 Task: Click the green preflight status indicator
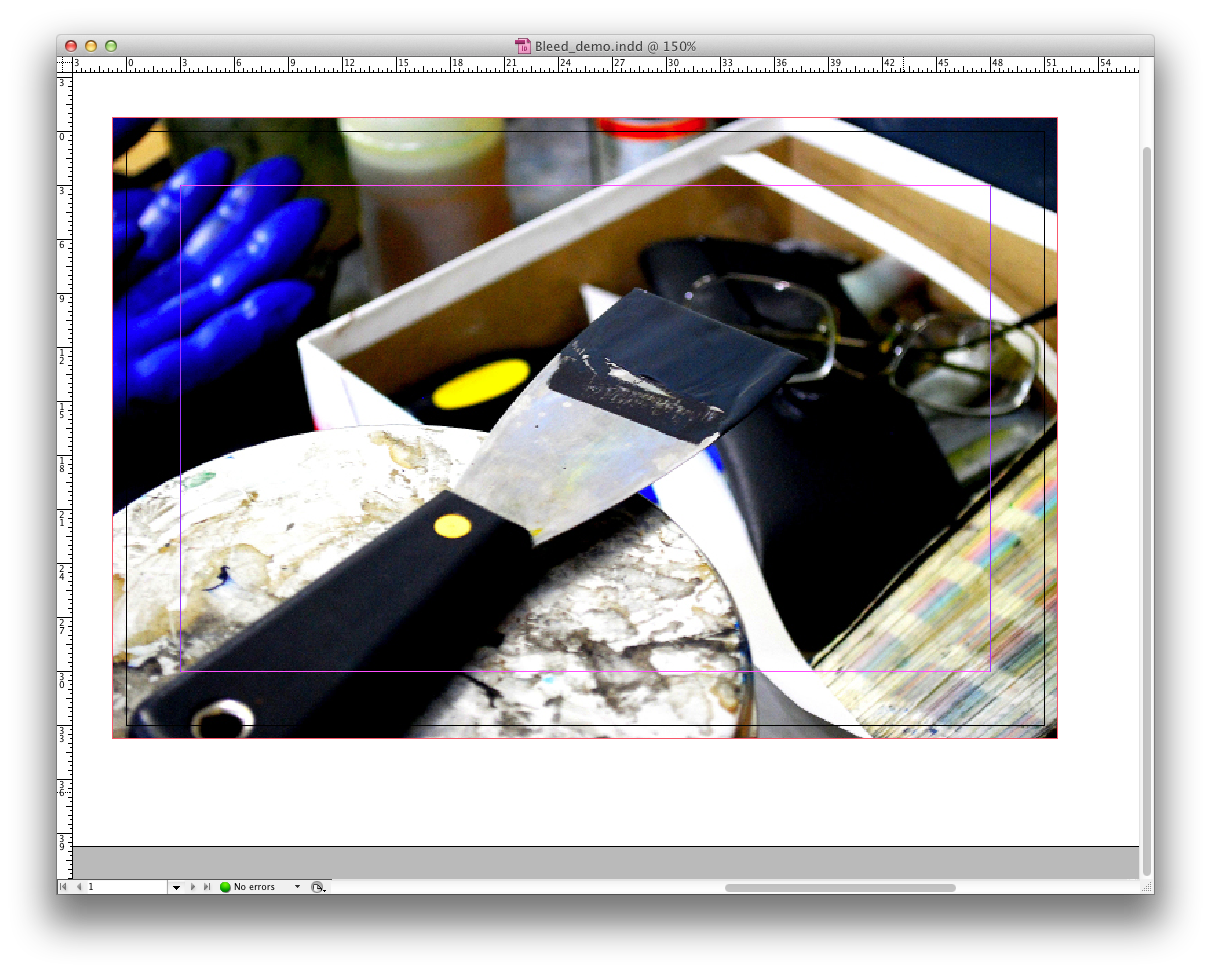coord(225,887)
